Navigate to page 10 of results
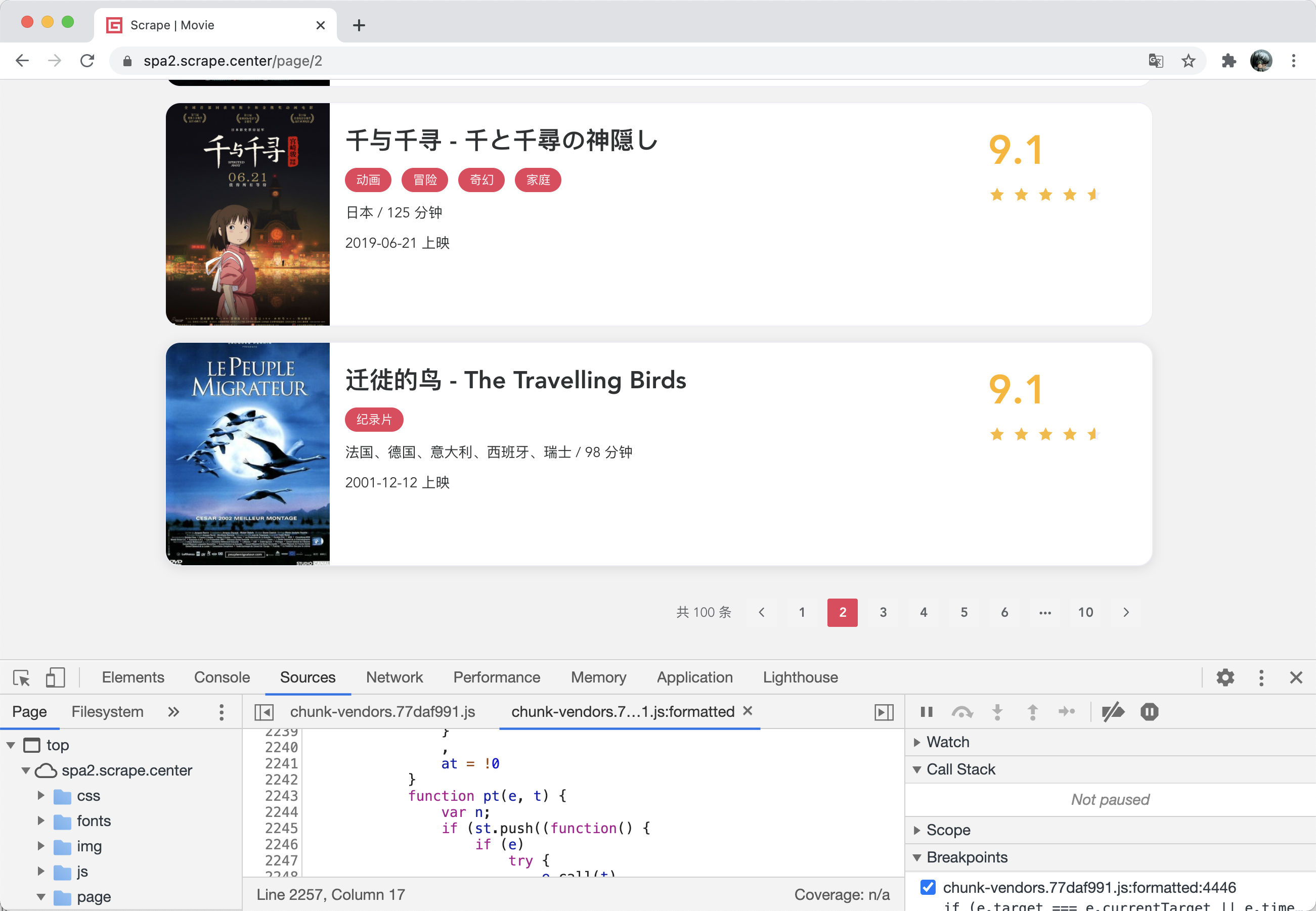 pyautogui.click(x=1085, y=612)
